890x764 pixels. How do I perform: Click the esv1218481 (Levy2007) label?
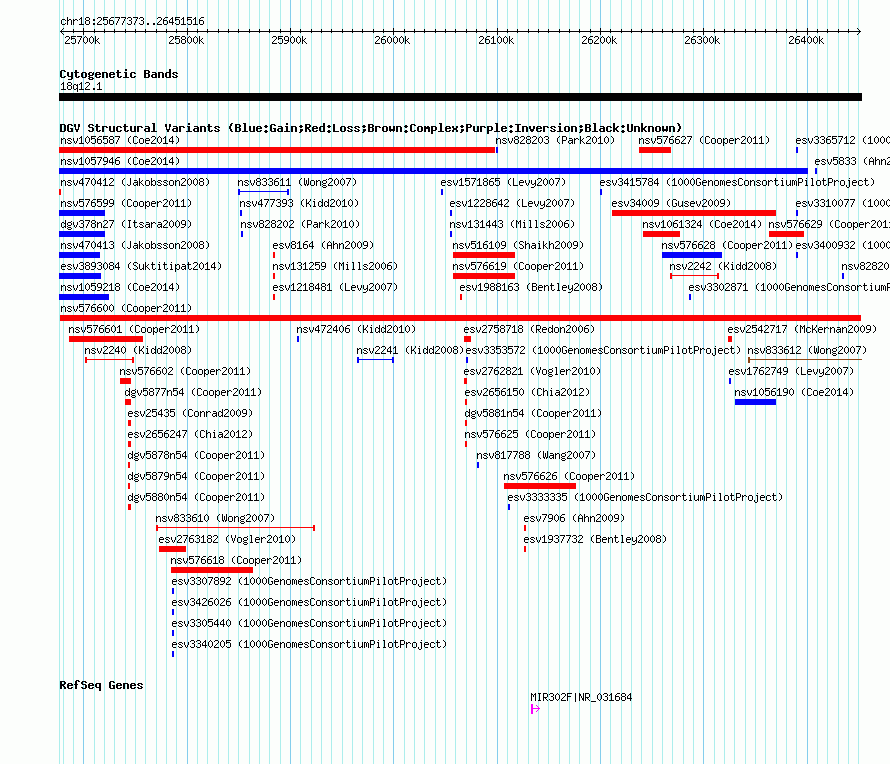coord(335,287)
